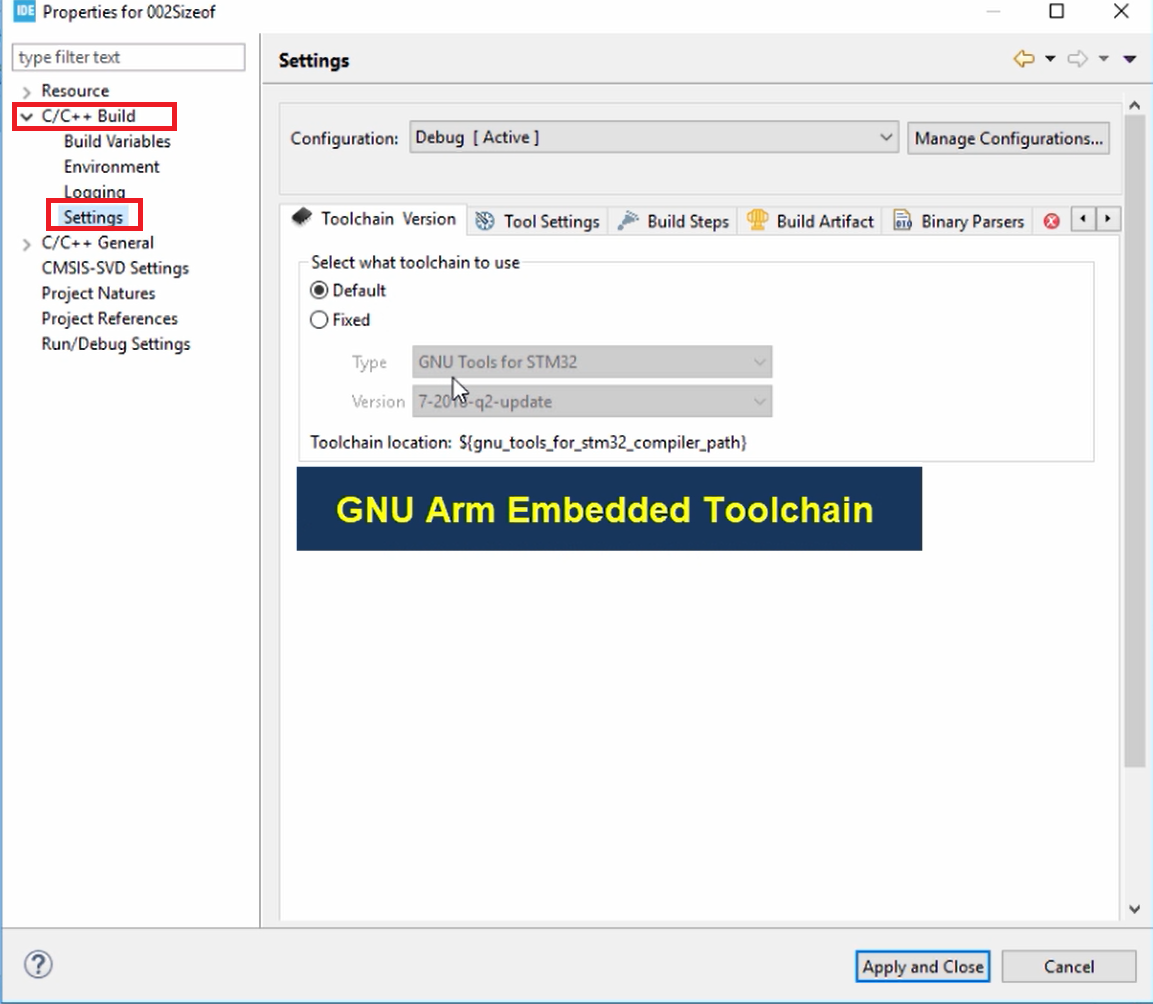
Task: Click the vertical scrollbar up arrow
Action: [1135, 105]
